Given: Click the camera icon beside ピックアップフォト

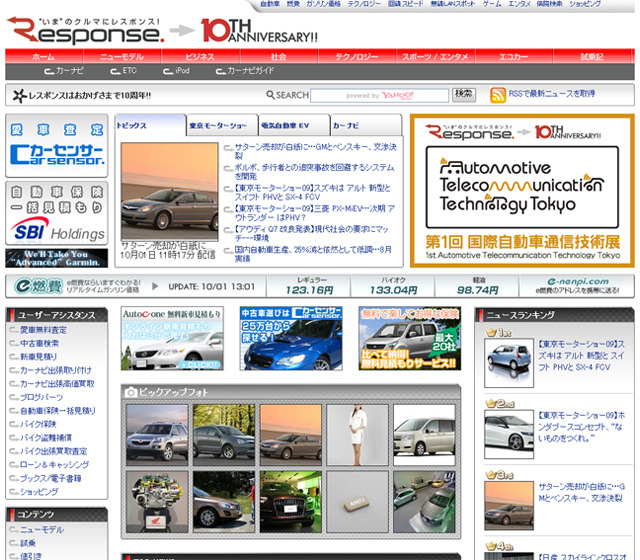Looking at the screenshot, I should 131,392.
